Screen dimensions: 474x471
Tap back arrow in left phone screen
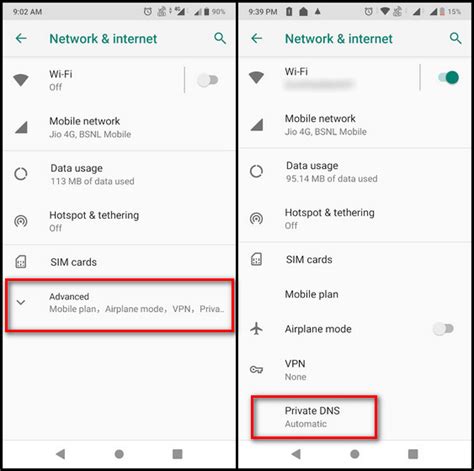[21, 38]
